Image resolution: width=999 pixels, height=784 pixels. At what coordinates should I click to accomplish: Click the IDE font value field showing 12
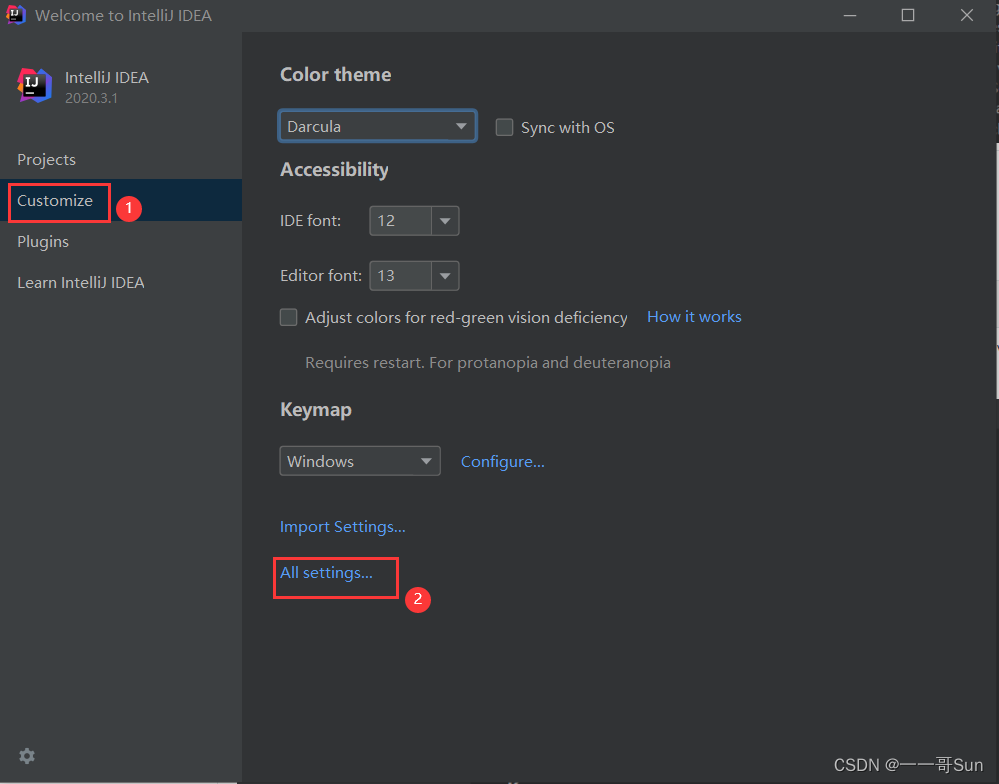click(x=401, y=221)
